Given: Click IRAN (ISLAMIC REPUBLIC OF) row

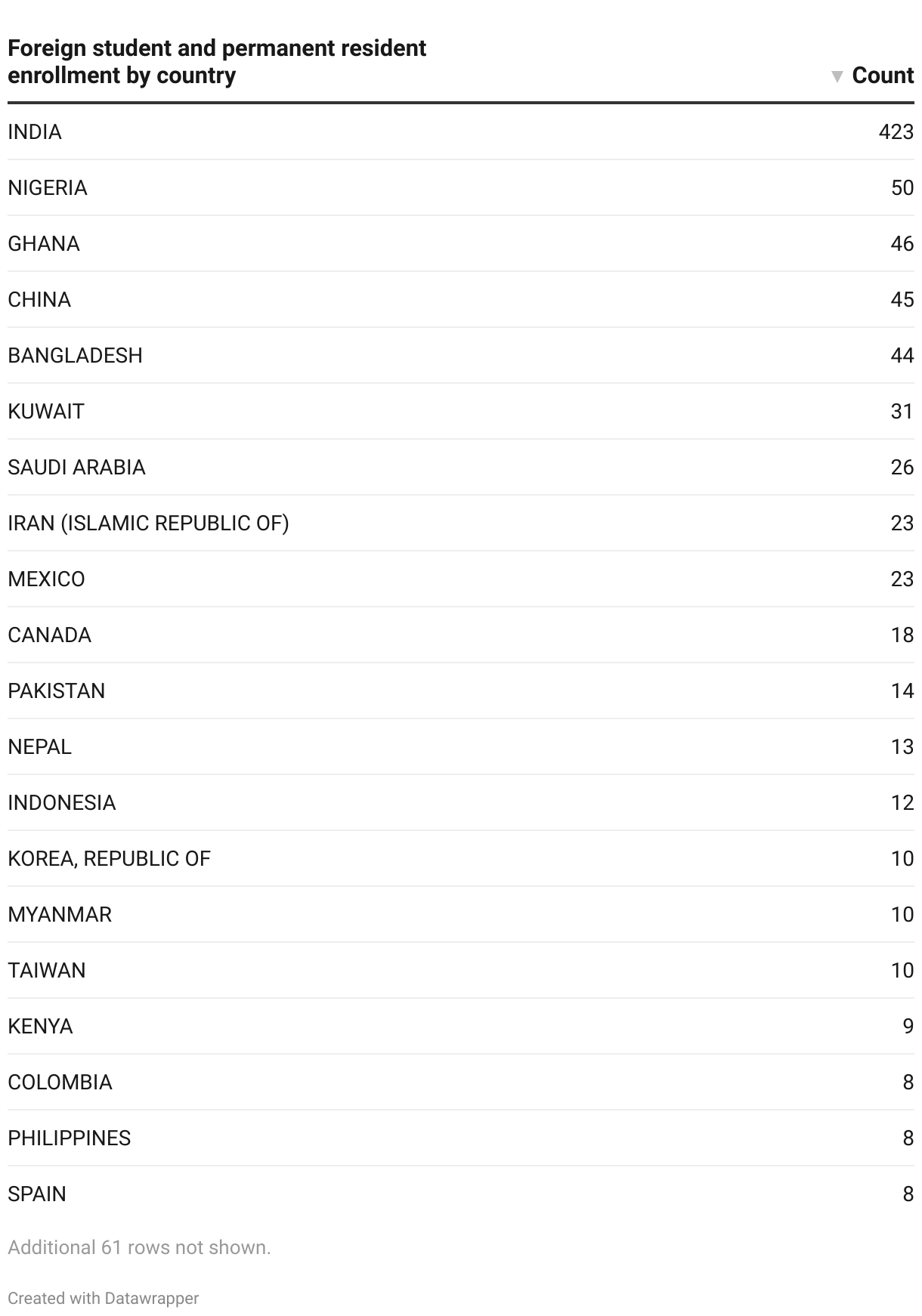Looking at the screenshot, I should [x=461, y=524].
